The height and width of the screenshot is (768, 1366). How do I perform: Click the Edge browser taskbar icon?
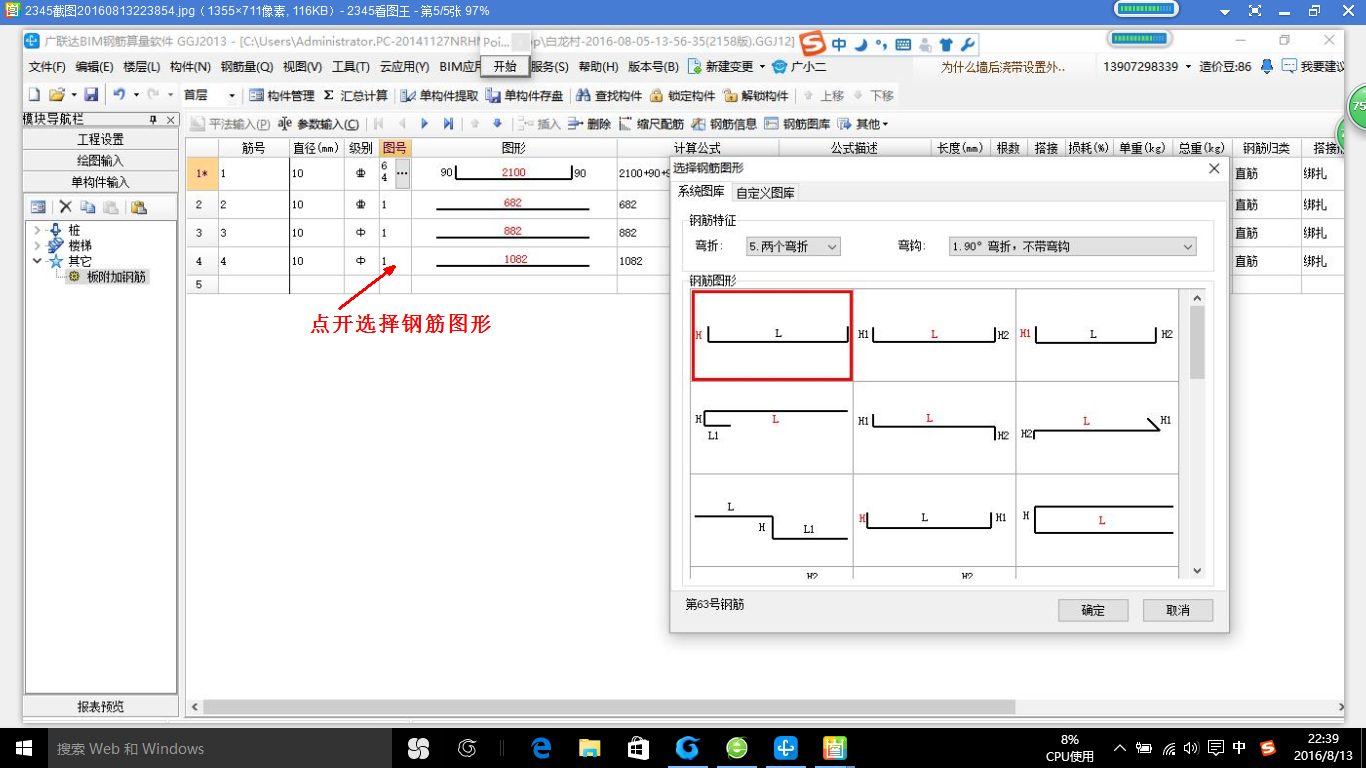pos(541,748)
